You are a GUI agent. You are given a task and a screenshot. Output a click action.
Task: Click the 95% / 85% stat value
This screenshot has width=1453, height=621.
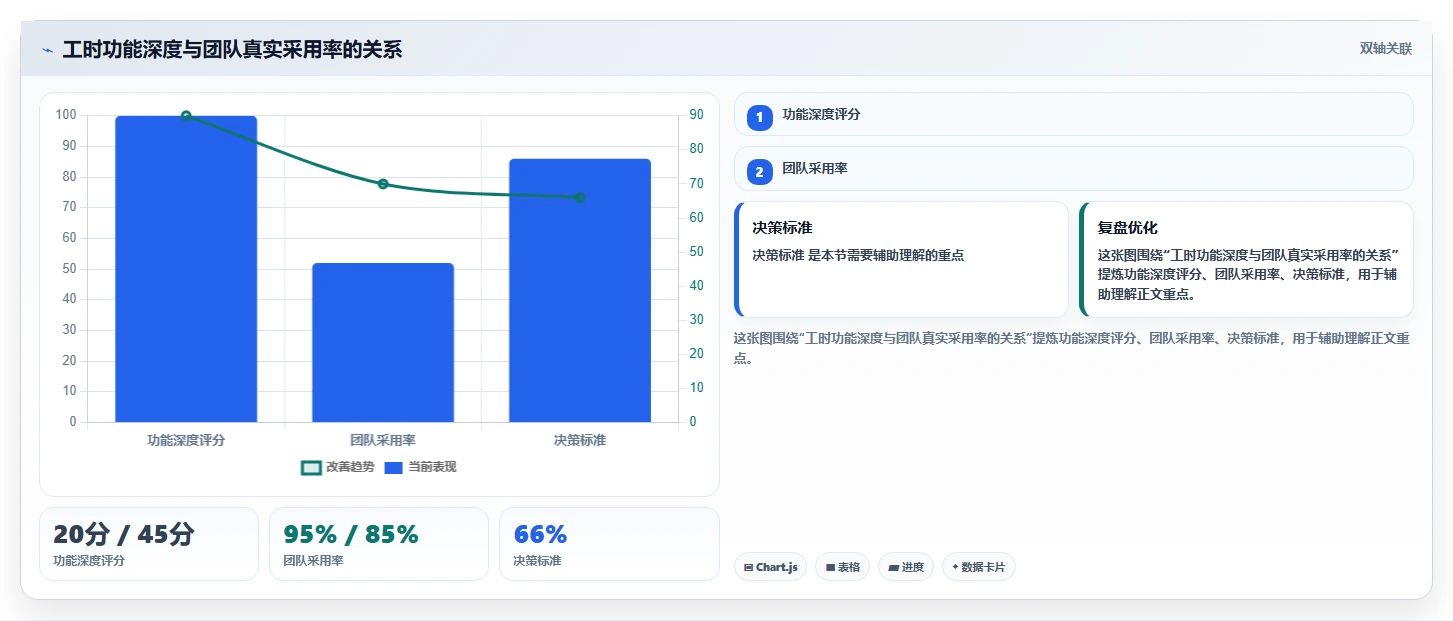[351, 534]
